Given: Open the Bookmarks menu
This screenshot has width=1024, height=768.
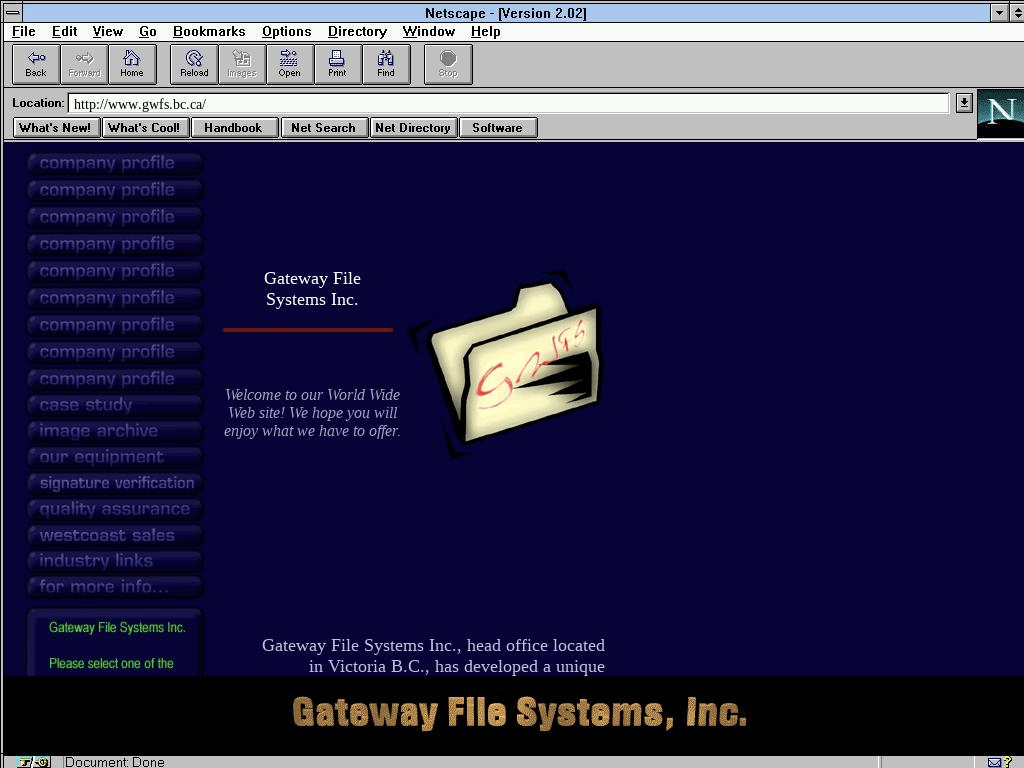Looking at the screenshot, I should [x=209, y=31].
